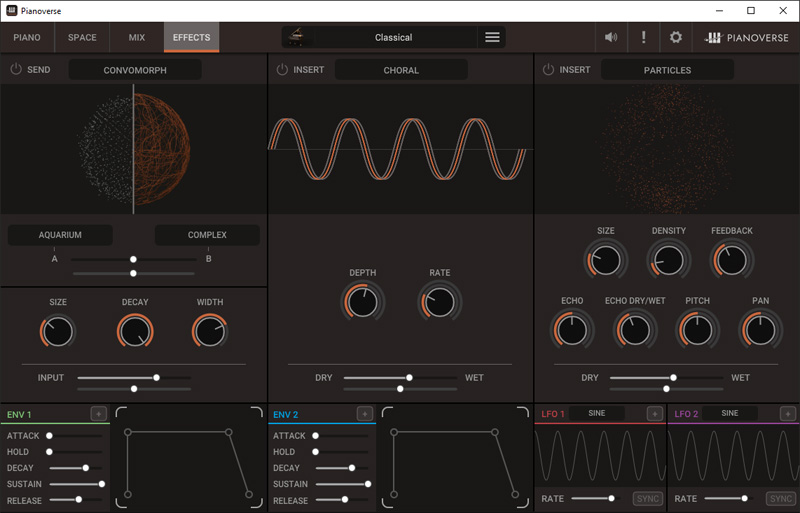
Task: Toggle power for the Choral insert effect
Action: (x=282, y=70)
